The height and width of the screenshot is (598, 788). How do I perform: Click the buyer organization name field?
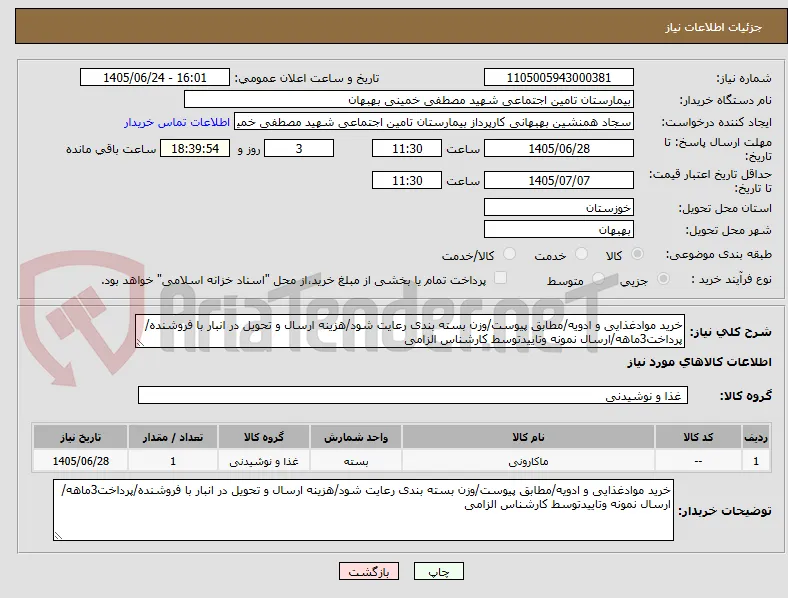pos(409,99)
